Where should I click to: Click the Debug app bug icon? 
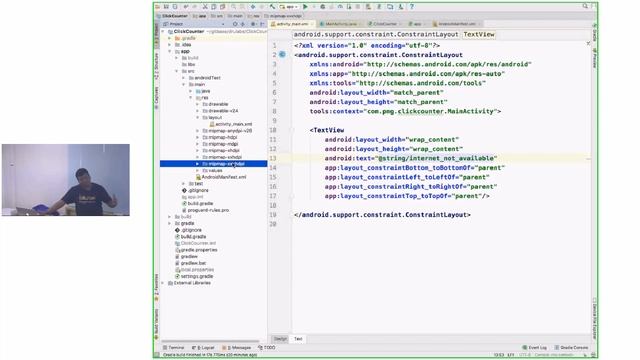(322, 7)
